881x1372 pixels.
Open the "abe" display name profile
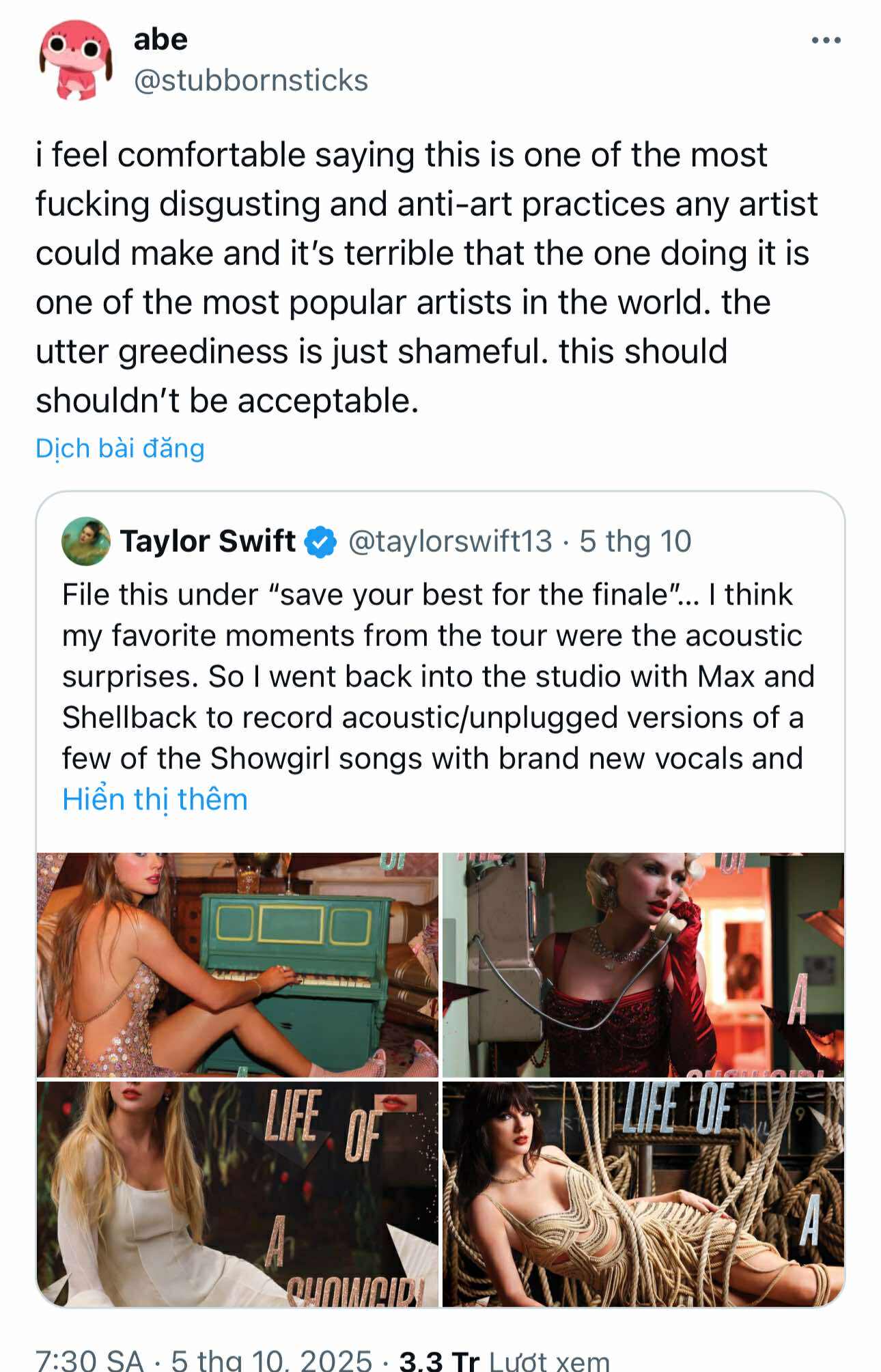[x=160, y=40]
